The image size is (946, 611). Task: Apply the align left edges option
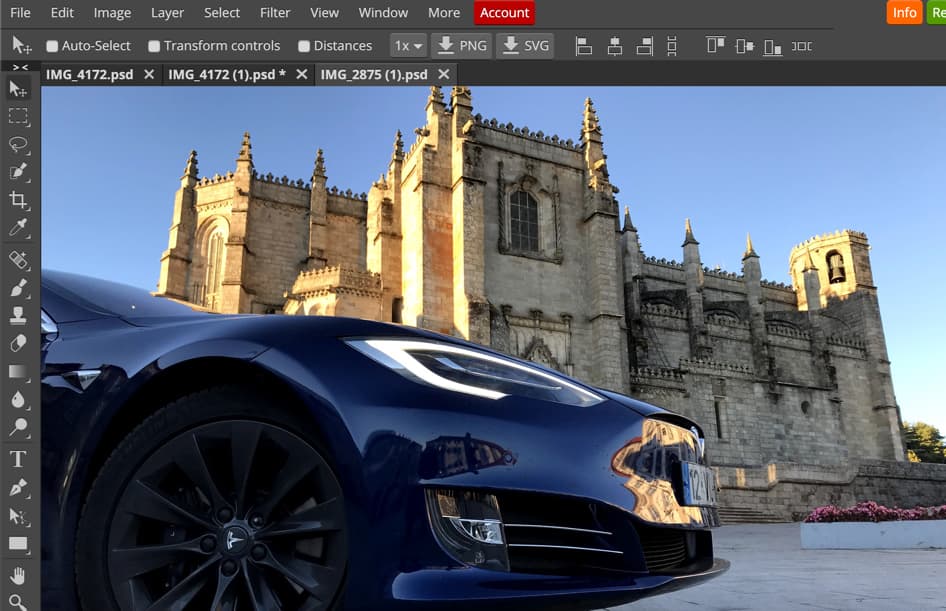[583, 45]
